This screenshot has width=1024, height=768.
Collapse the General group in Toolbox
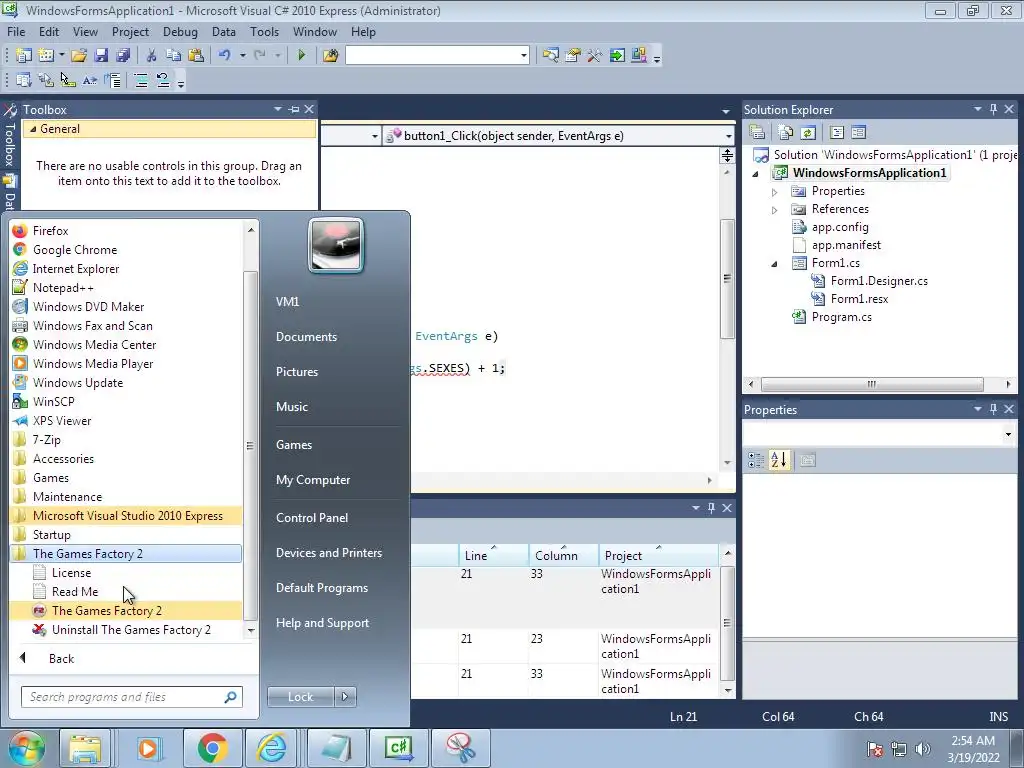pyautogui.click(x=33, y=129)
